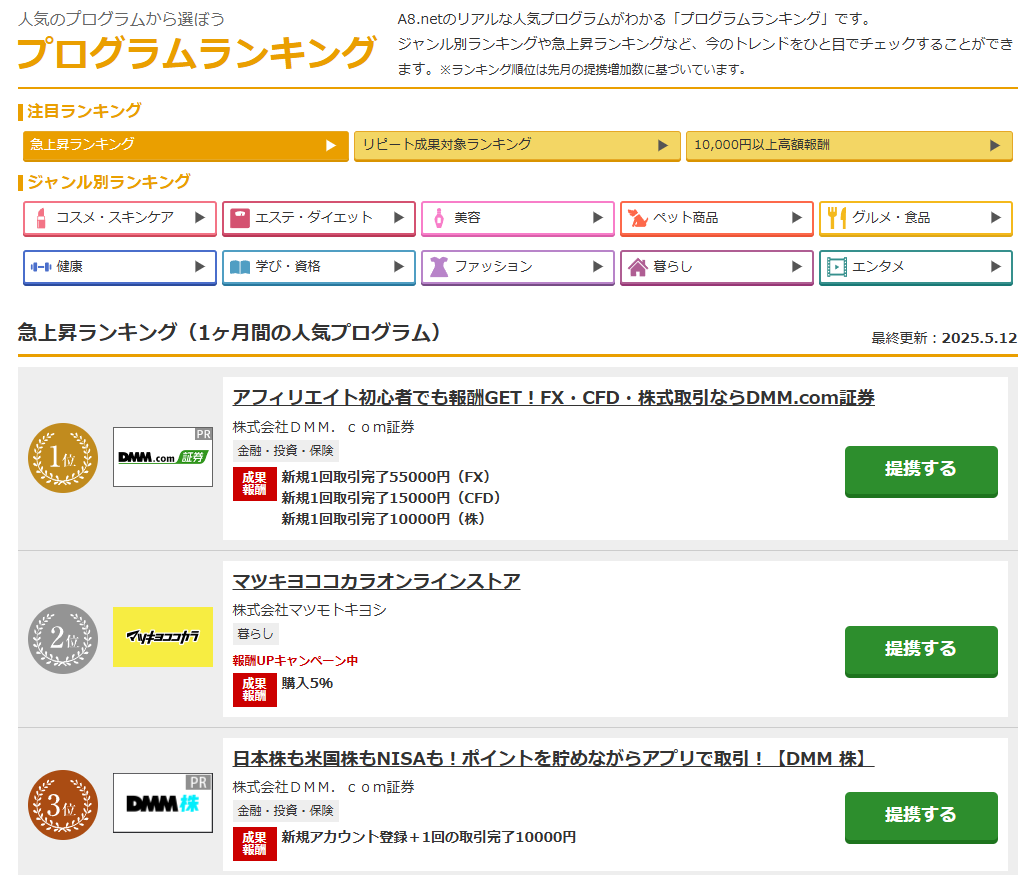
Task: Open the 健康 genre ranking
Action: point(120,267)
